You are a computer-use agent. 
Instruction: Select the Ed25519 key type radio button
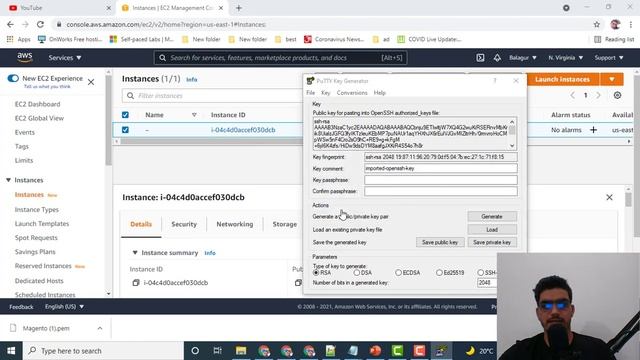tap(439, 272)
